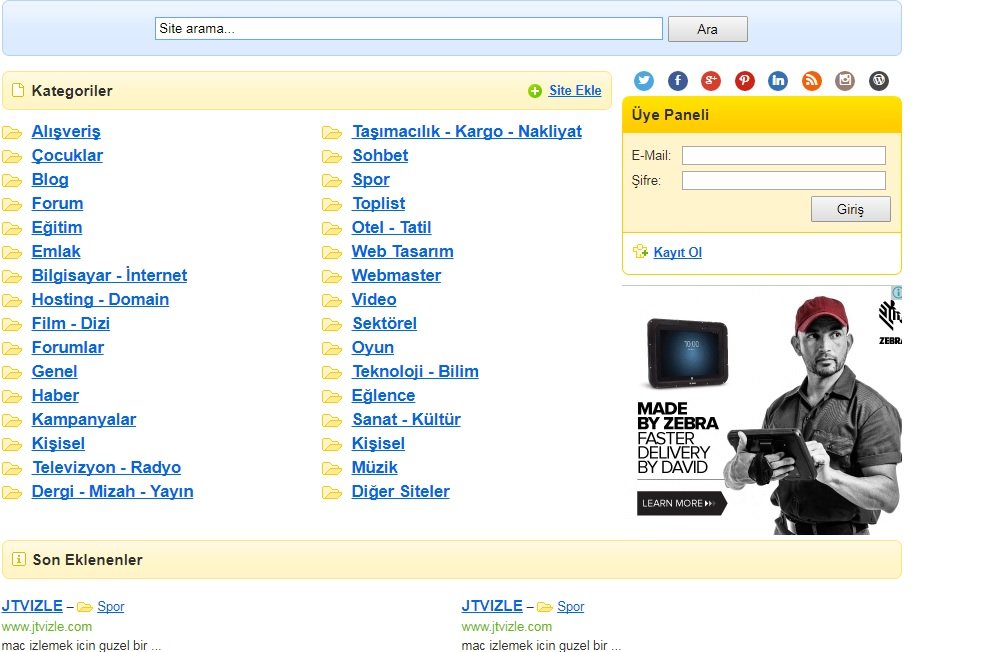983x652 pixels.
Task: Click the folder icon beside Toplist
Action: point(332,204)
